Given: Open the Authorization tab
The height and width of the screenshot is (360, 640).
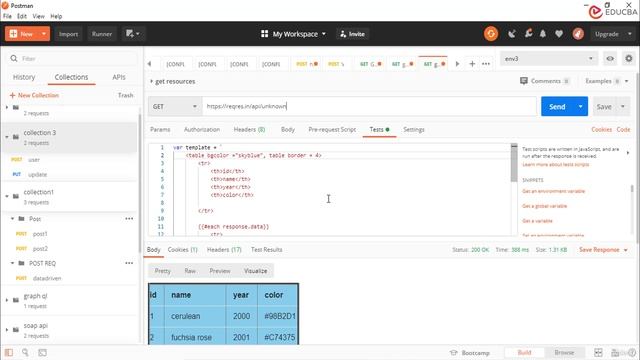Looking at the screenshot, I should coord(202,129).
